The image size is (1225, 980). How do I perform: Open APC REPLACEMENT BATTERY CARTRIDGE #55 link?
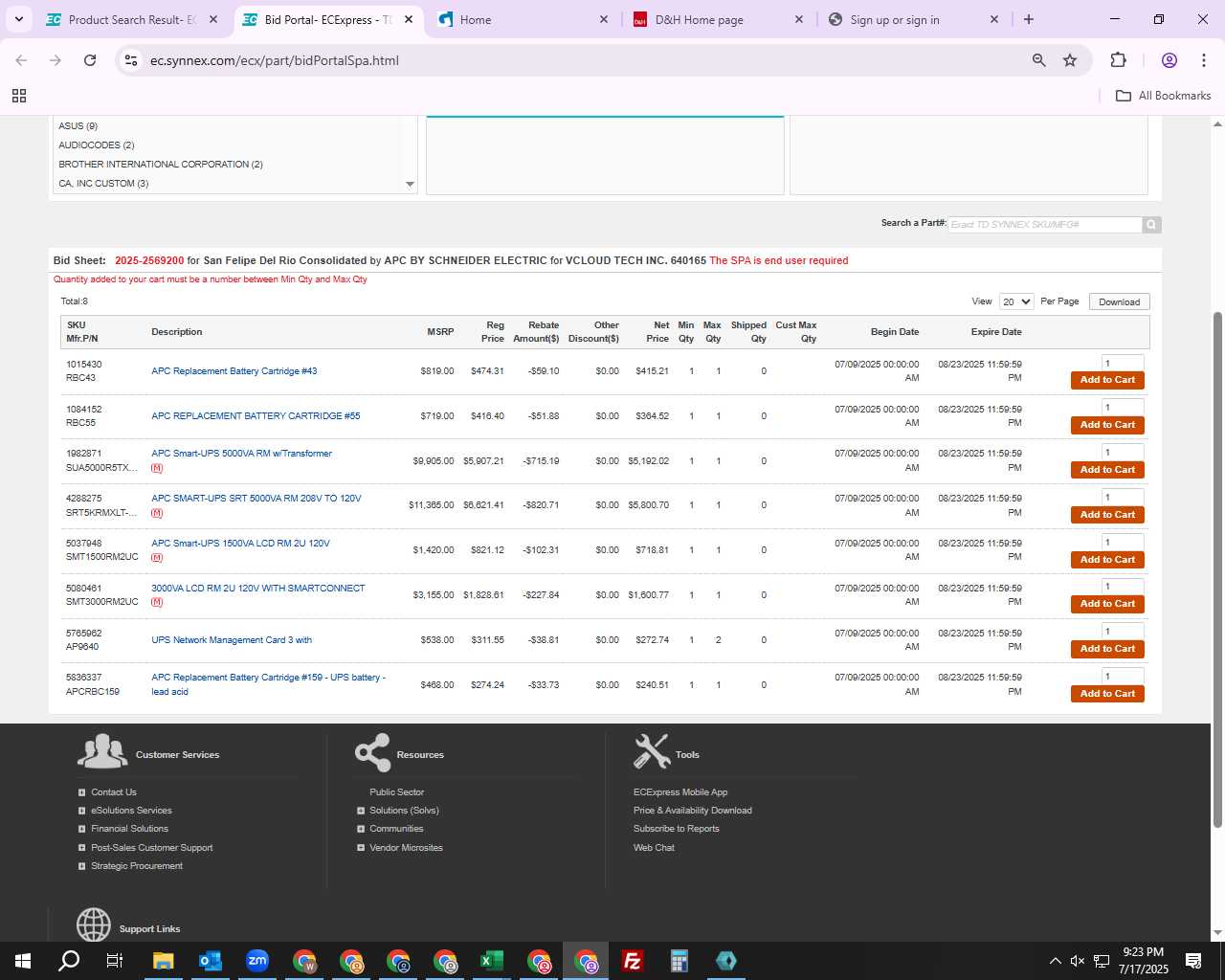click(256, 416)
